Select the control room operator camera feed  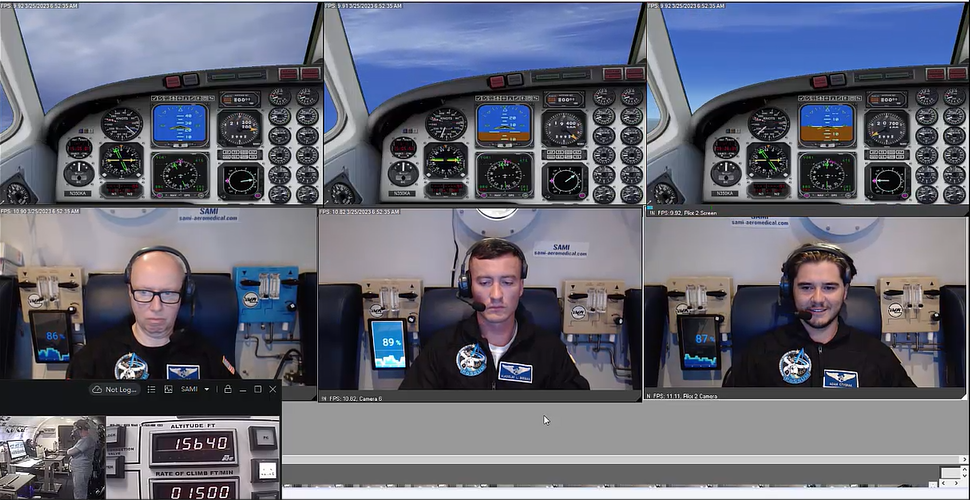[x=53, y=458]
